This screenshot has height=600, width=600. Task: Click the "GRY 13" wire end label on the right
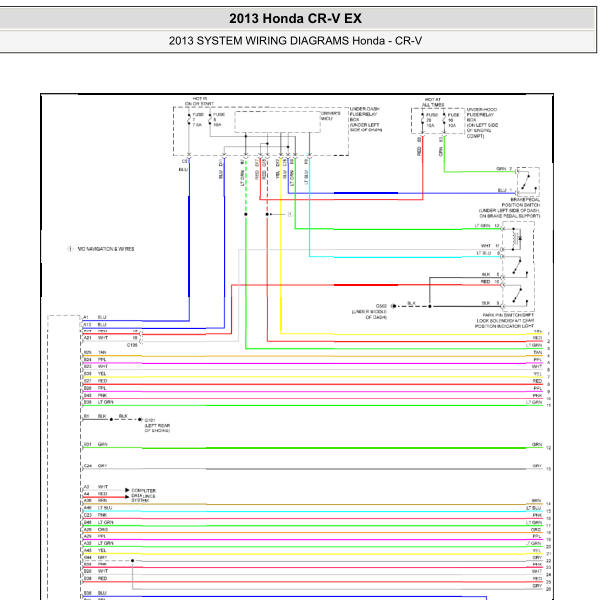point(541,467)
